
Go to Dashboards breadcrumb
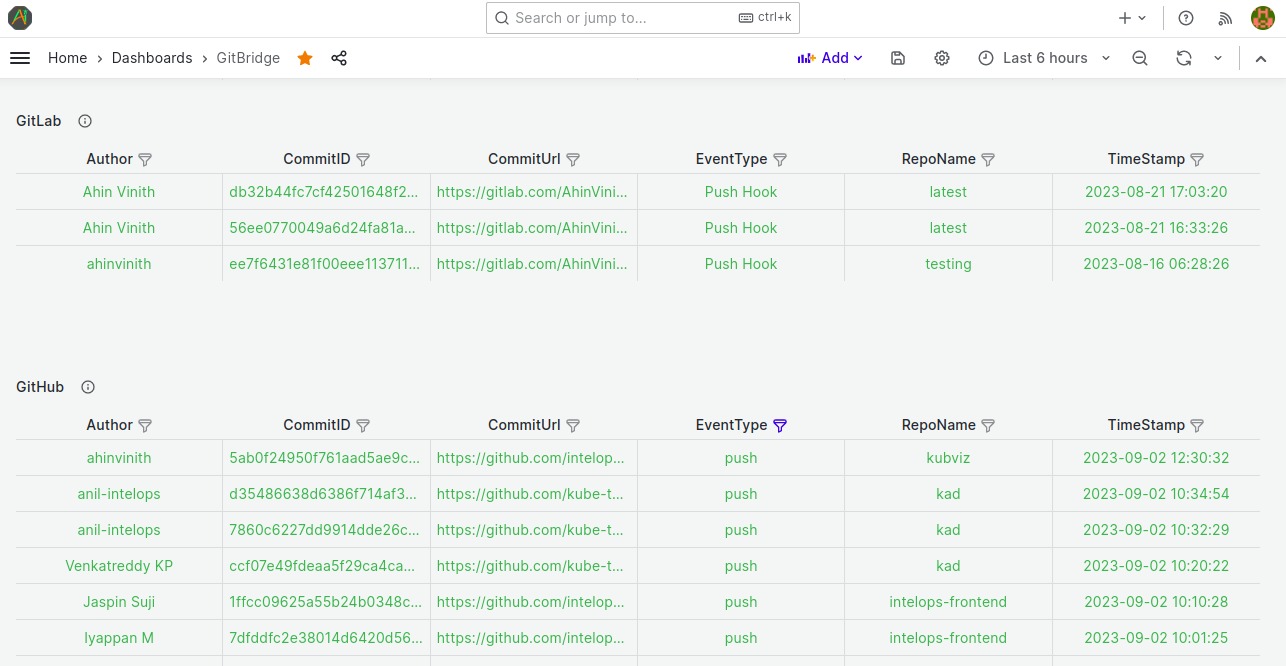point(152,58)
